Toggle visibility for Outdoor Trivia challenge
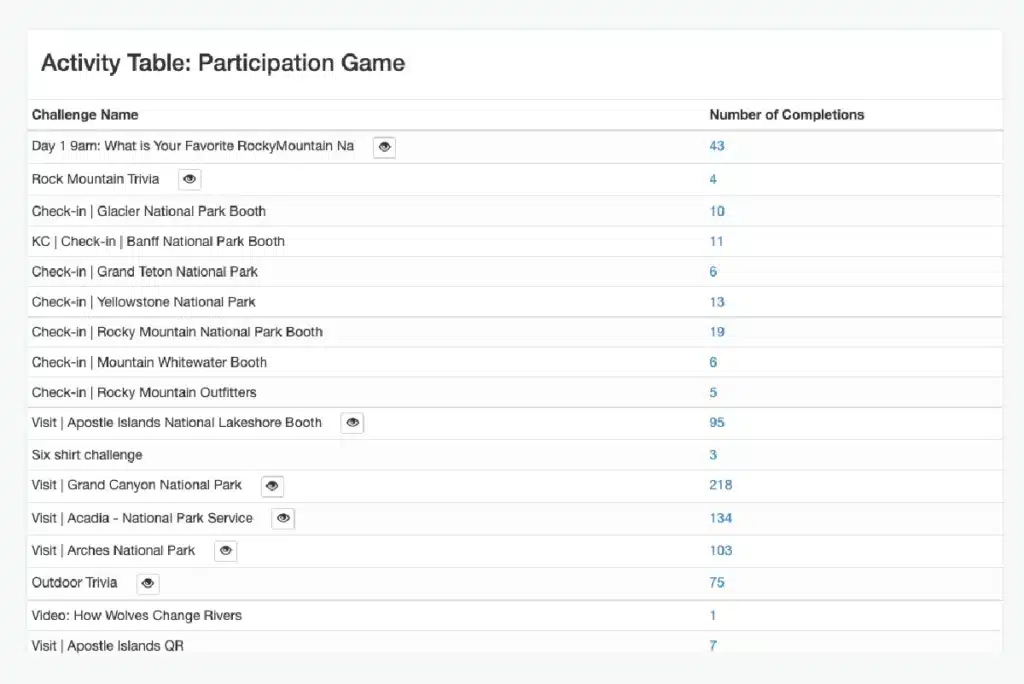Viewport: 1024px width, 684px height. click(148, 583)
